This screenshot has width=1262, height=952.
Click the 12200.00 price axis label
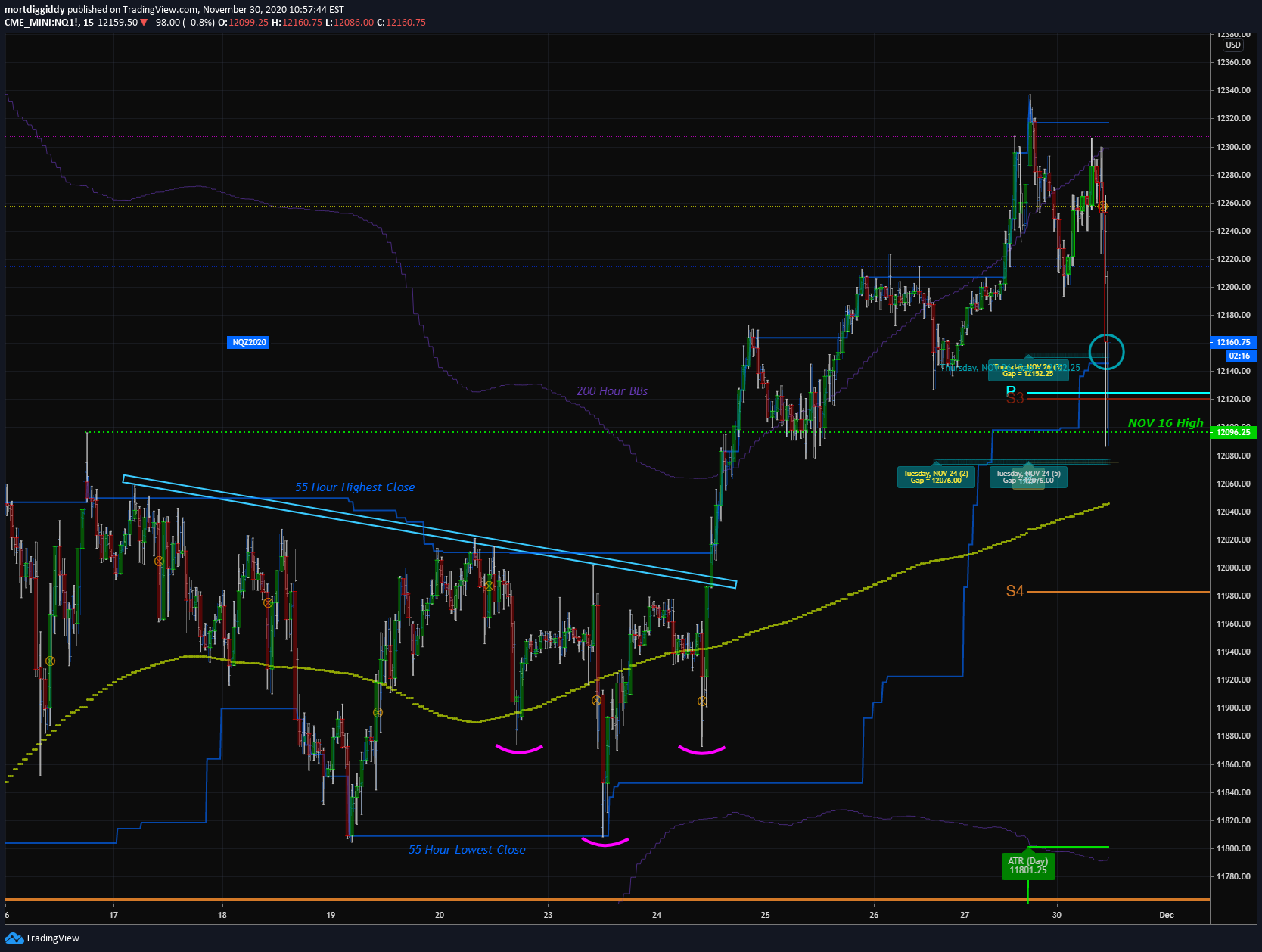[1233, 287]
